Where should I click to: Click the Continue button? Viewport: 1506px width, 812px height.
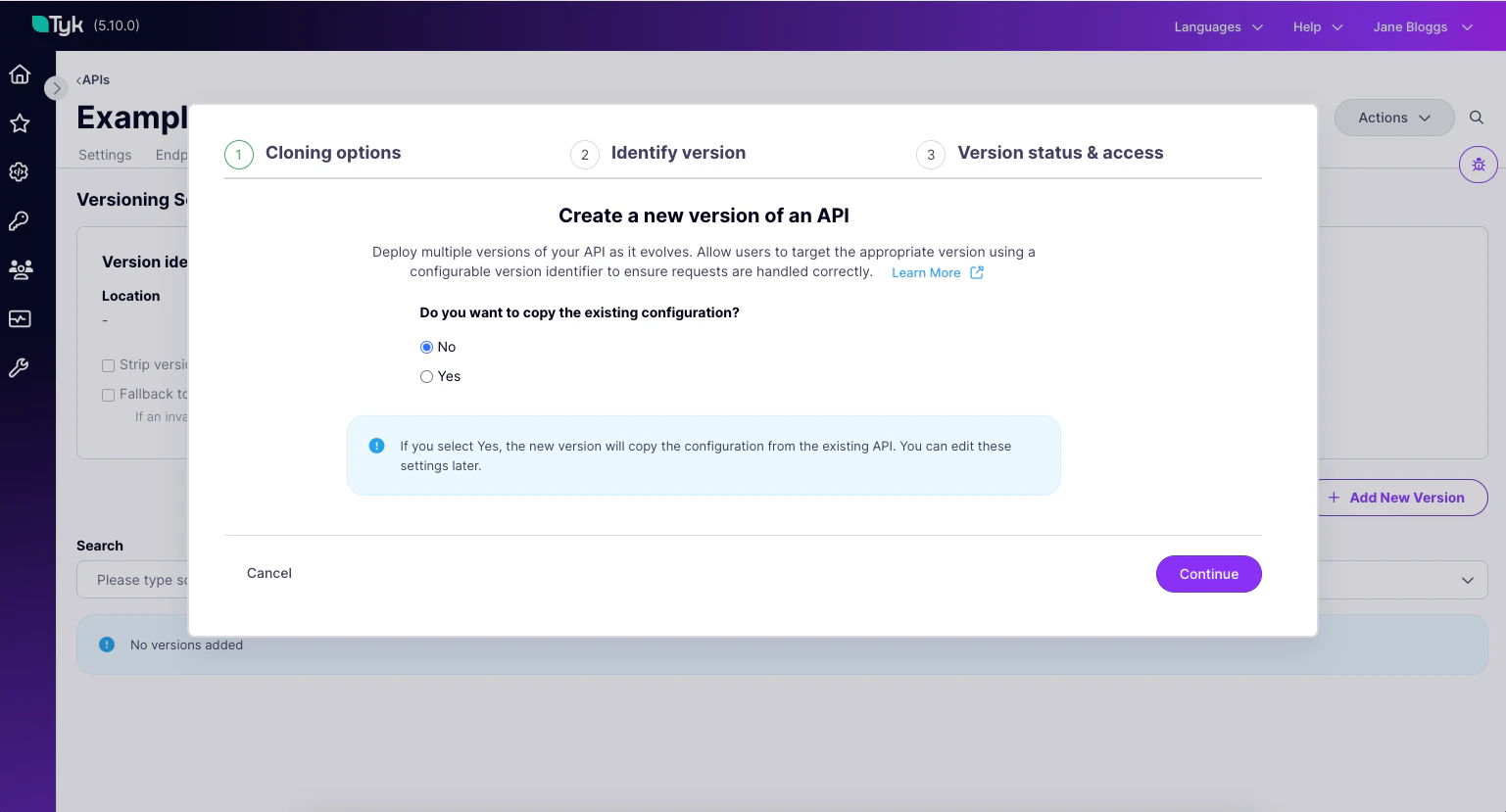[x=1208, y=574]
